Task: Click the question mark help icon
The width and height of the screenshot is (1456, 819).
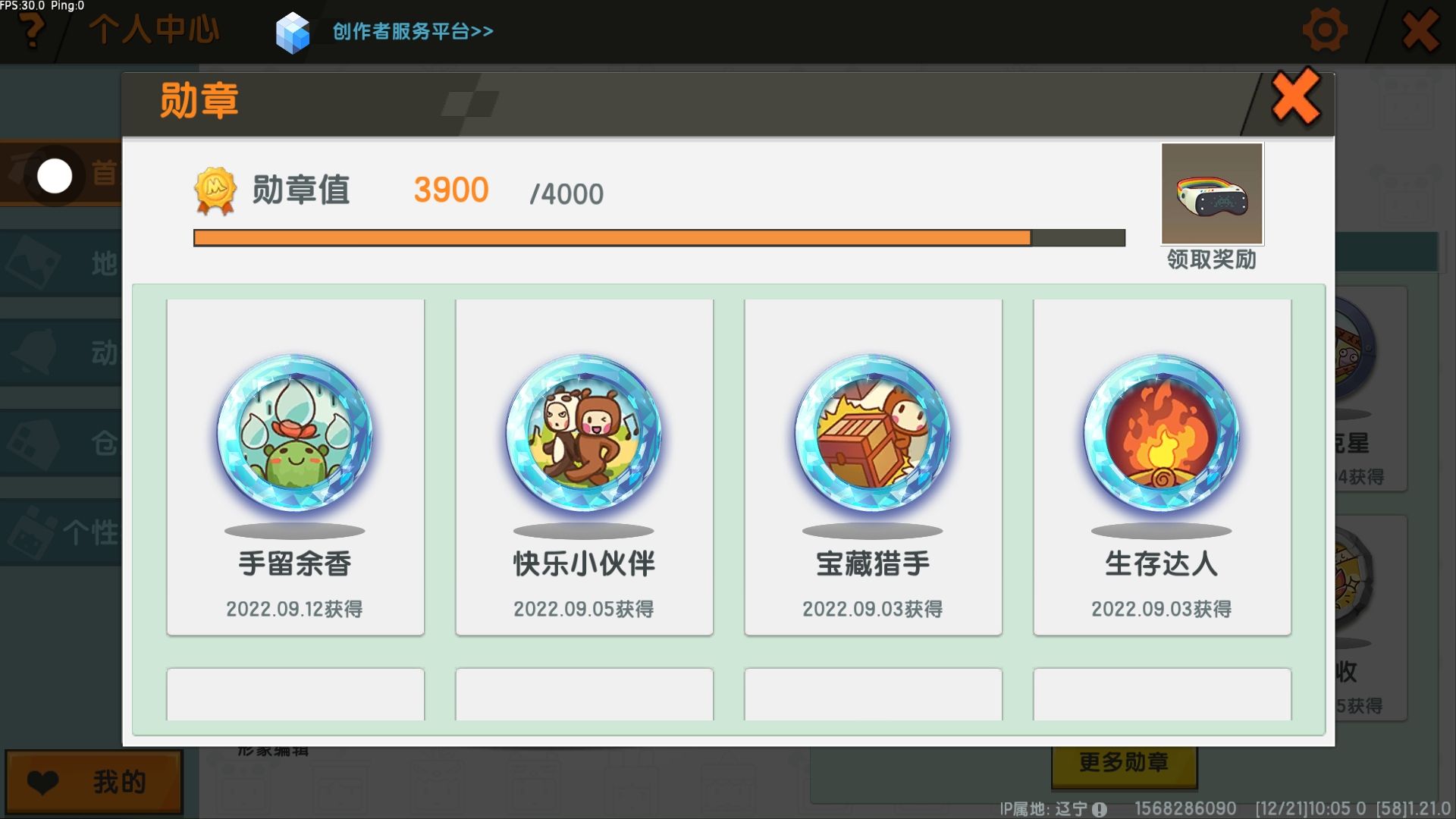Action: pos(31,32)
